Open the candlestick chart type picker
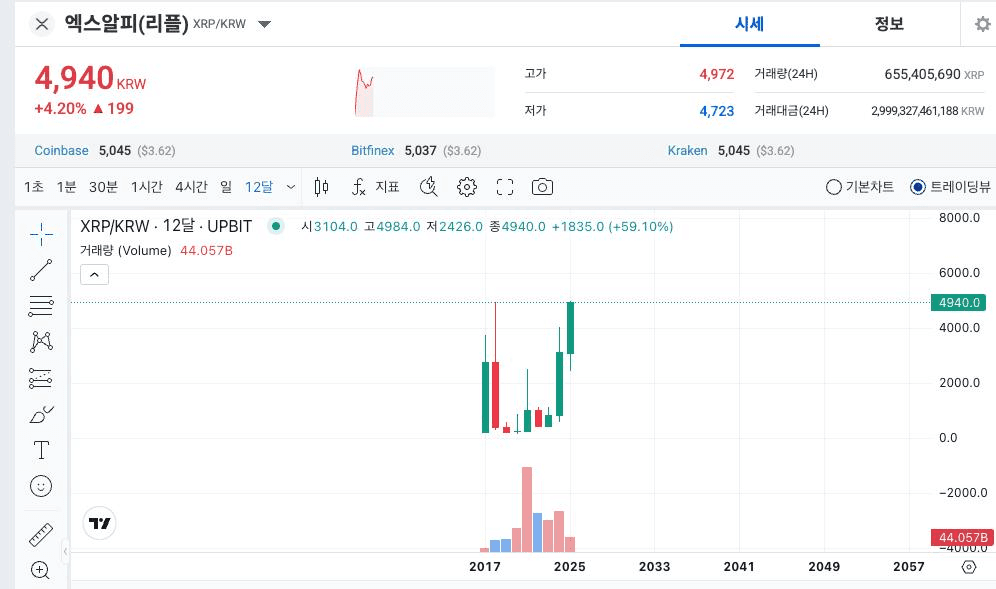This screenshot has height=589, width=996. 321,187
